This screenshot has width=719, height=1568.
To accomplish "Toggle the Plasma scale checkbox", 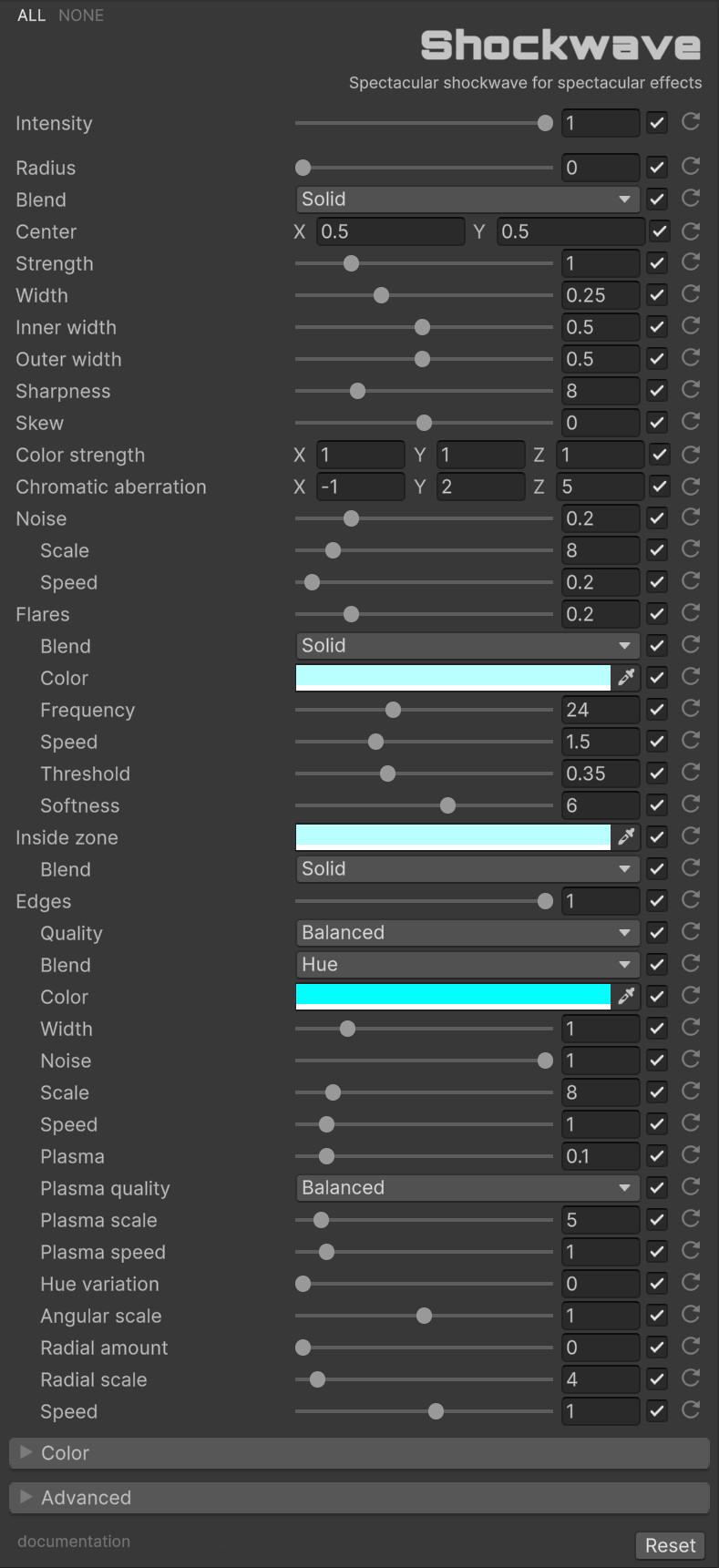I will coord(656,1220).
